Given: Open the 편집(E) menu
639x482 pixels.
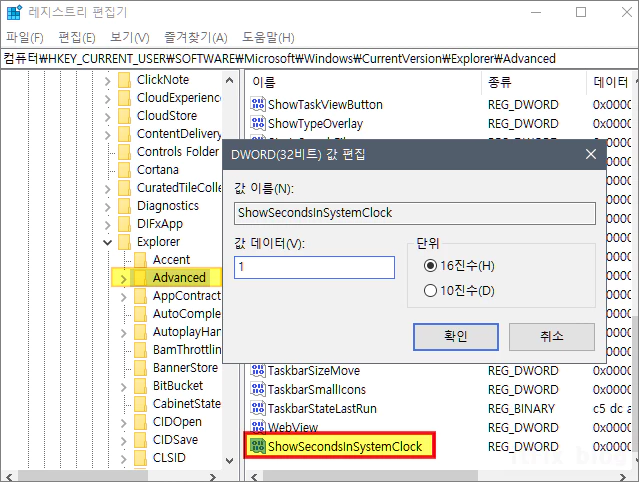Looking at the screenshot, I should pyautogui.click(x=77, y=38).
